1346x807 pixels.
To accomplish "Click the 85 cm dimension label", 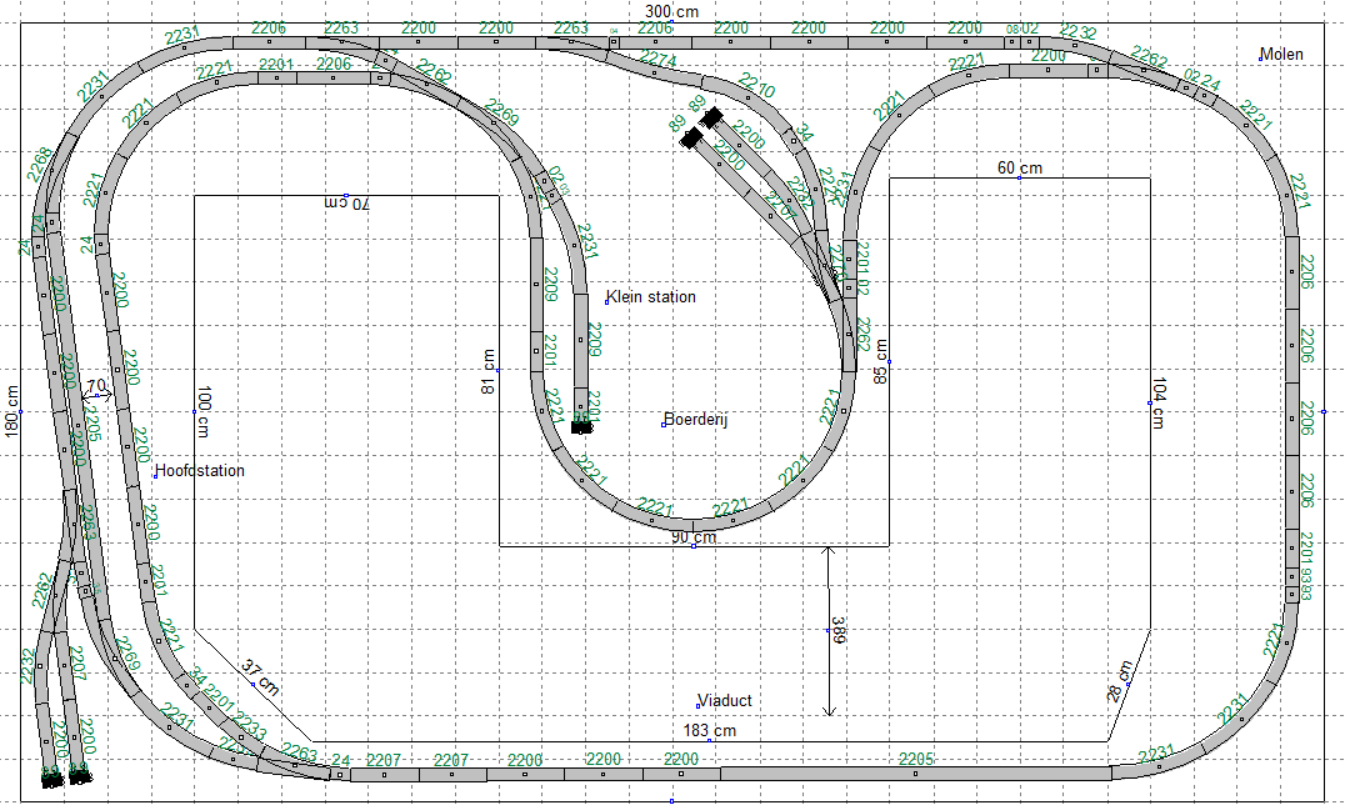I will 881,361.
